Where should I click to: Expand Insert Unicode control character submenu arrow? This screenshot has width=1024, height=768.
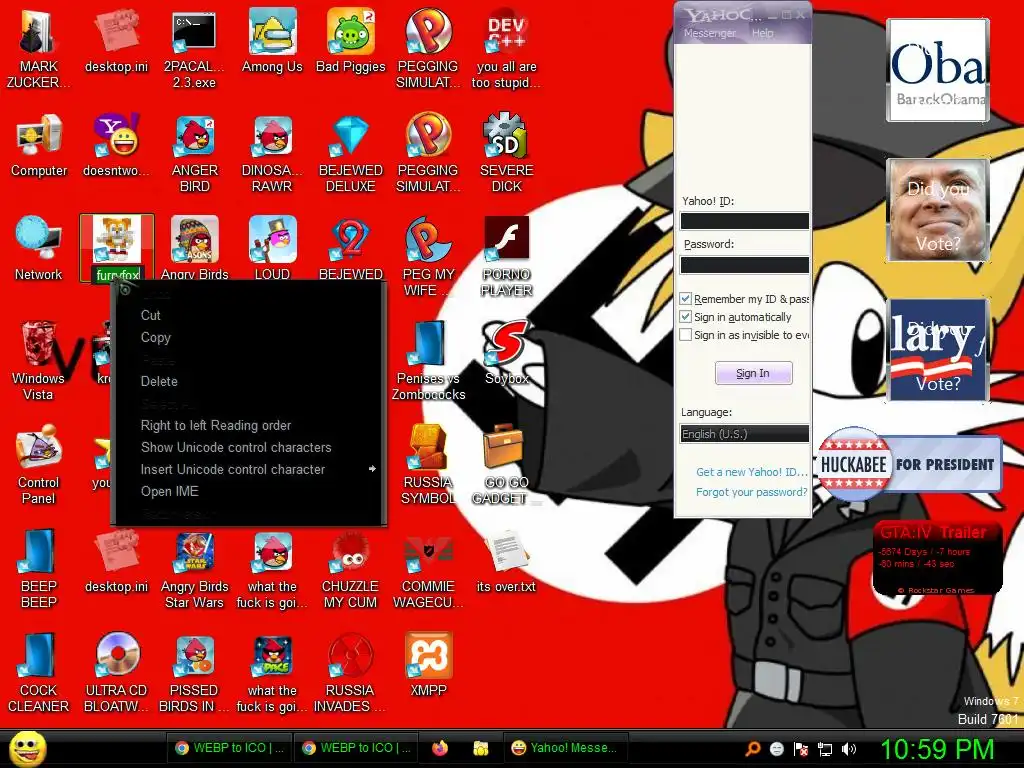(372, 469)
